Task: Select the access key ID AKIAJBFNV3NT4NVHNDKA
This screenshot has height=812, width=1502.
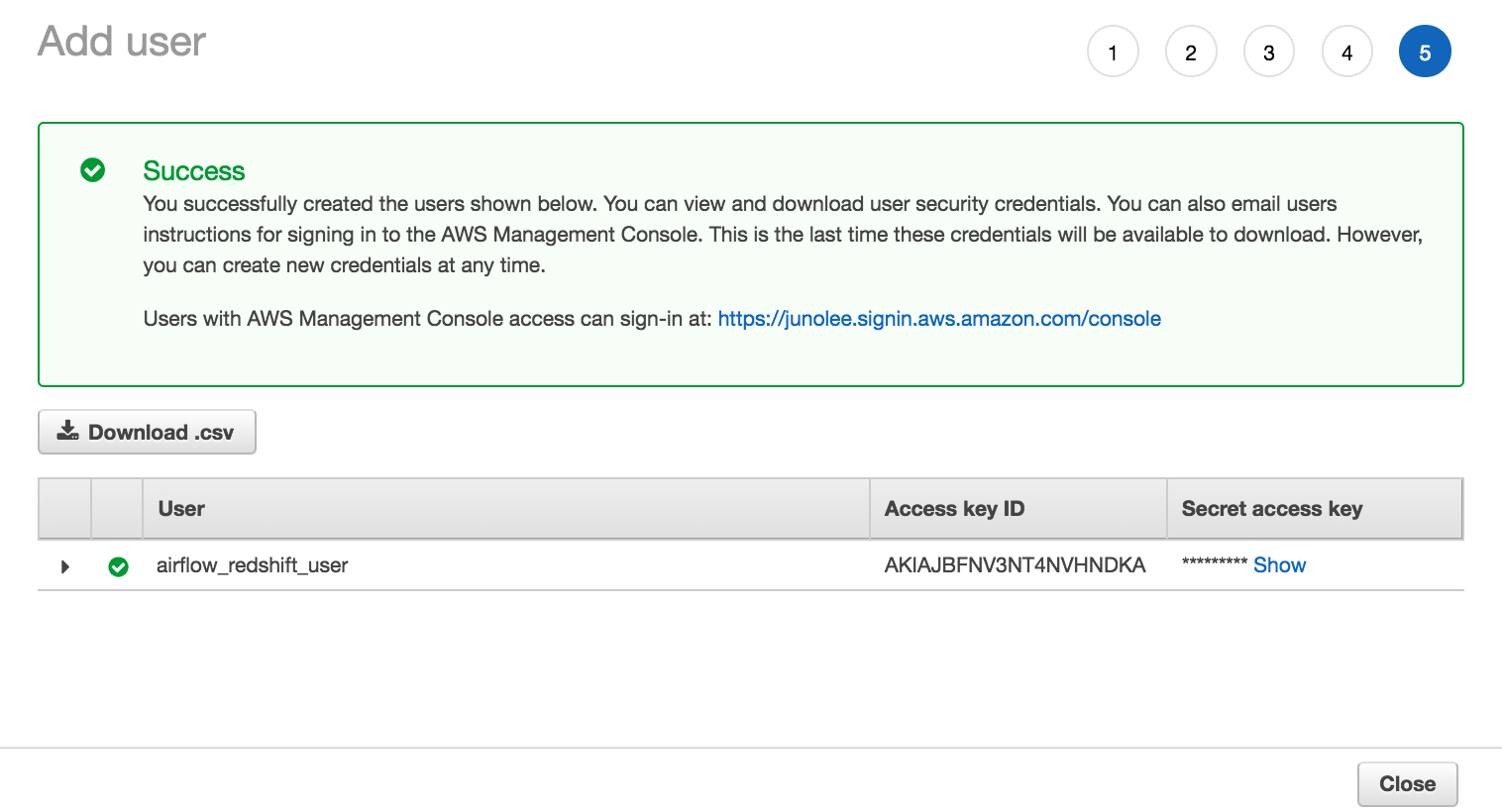Action: pyautogui.click(x=1015, y=564)
